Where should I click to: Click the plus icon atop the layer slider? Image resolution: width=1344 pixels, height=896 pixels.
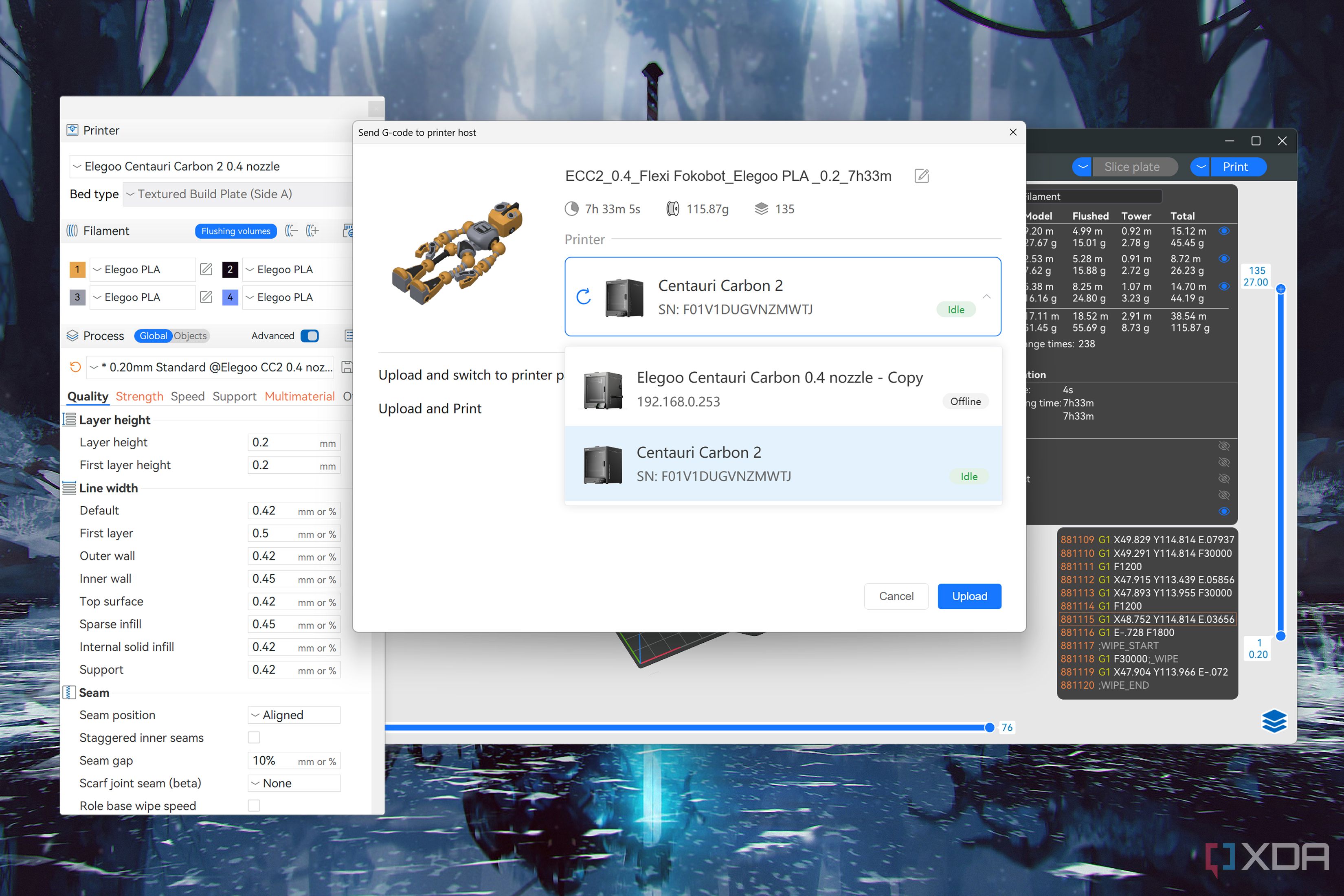pos(1280,289)
